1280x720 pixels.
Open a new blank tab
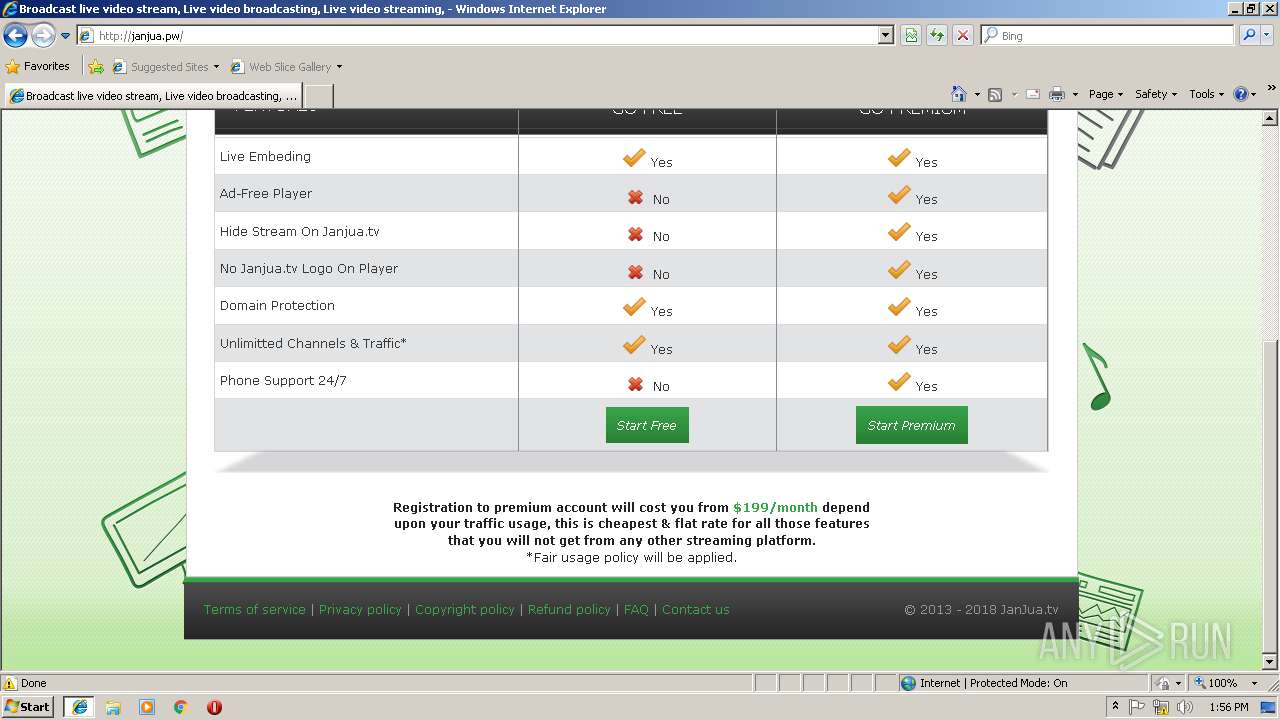(318, 96)
